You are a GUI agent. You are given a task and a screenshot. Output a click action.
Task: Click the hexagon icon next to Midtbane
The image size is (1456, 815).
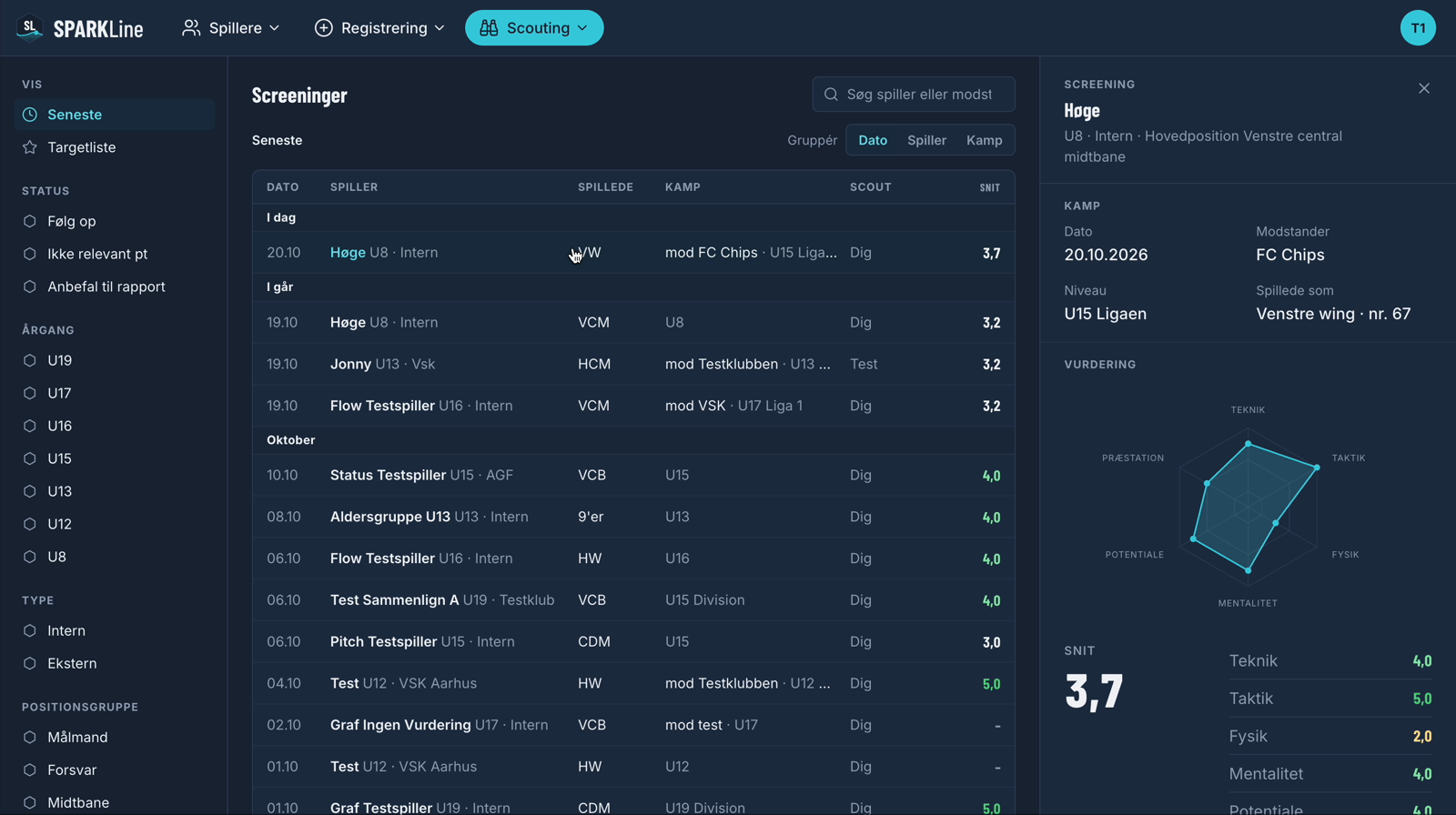coord(30,802)
